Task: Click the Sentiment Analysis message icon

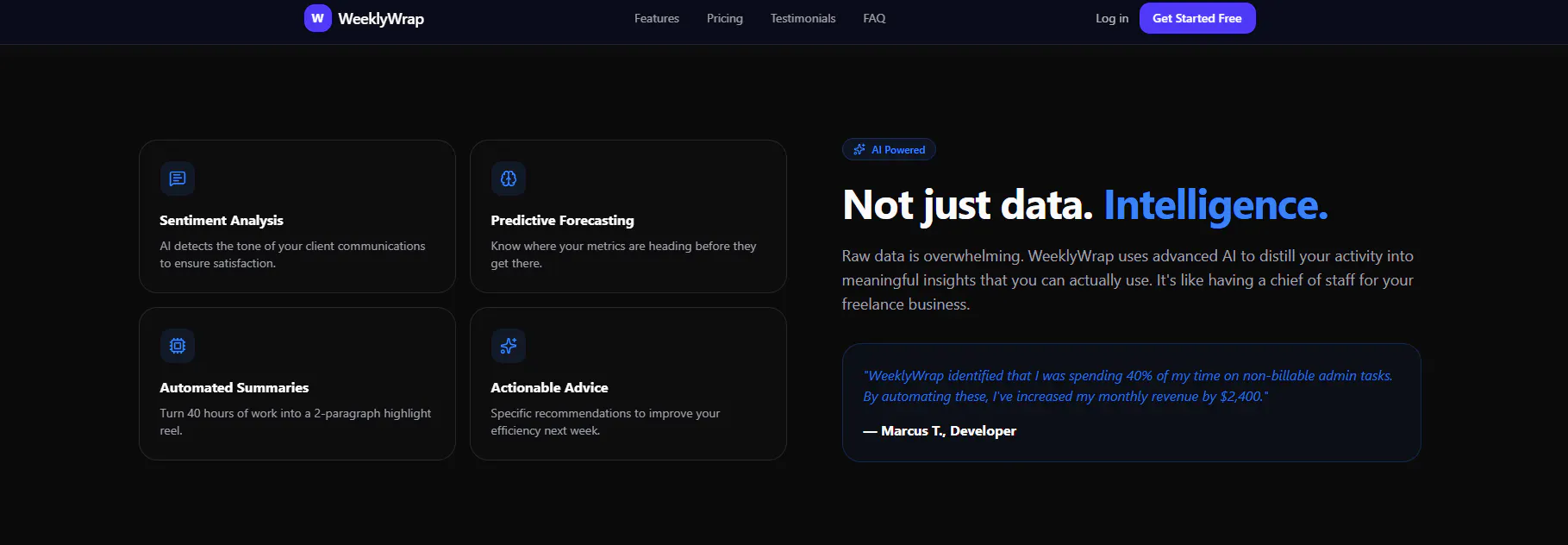Action: 178,179
